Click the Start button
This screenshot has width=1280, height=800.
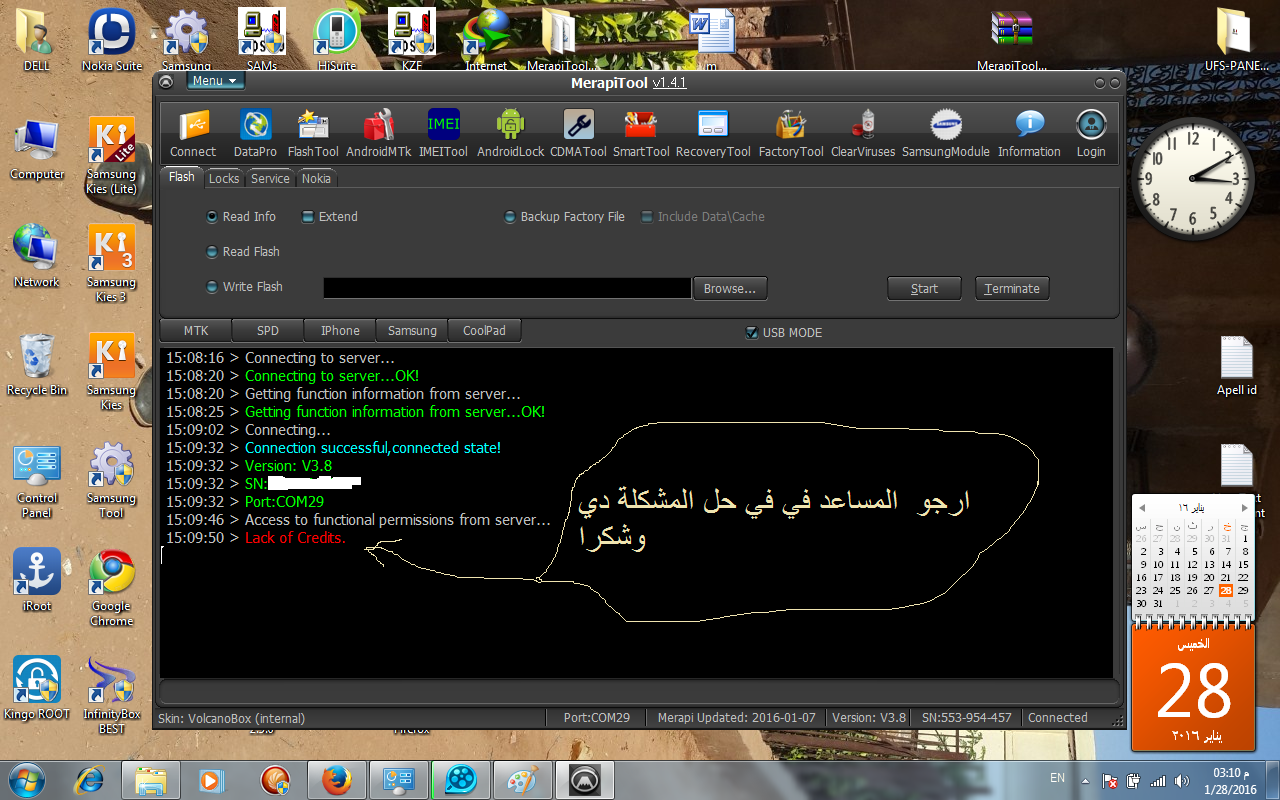point(924,288)
